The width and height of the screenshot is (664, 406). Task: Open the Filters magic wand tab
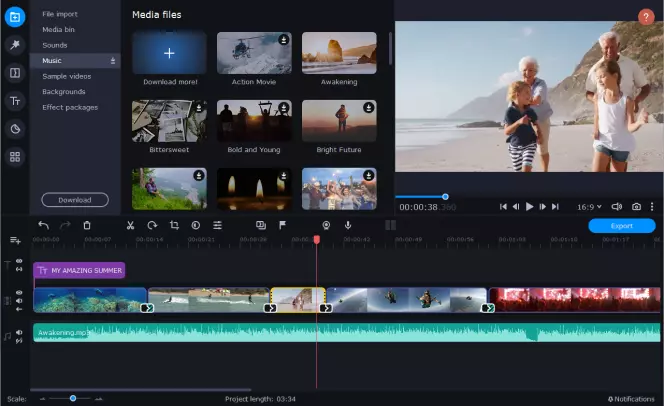tap(15, 45)
